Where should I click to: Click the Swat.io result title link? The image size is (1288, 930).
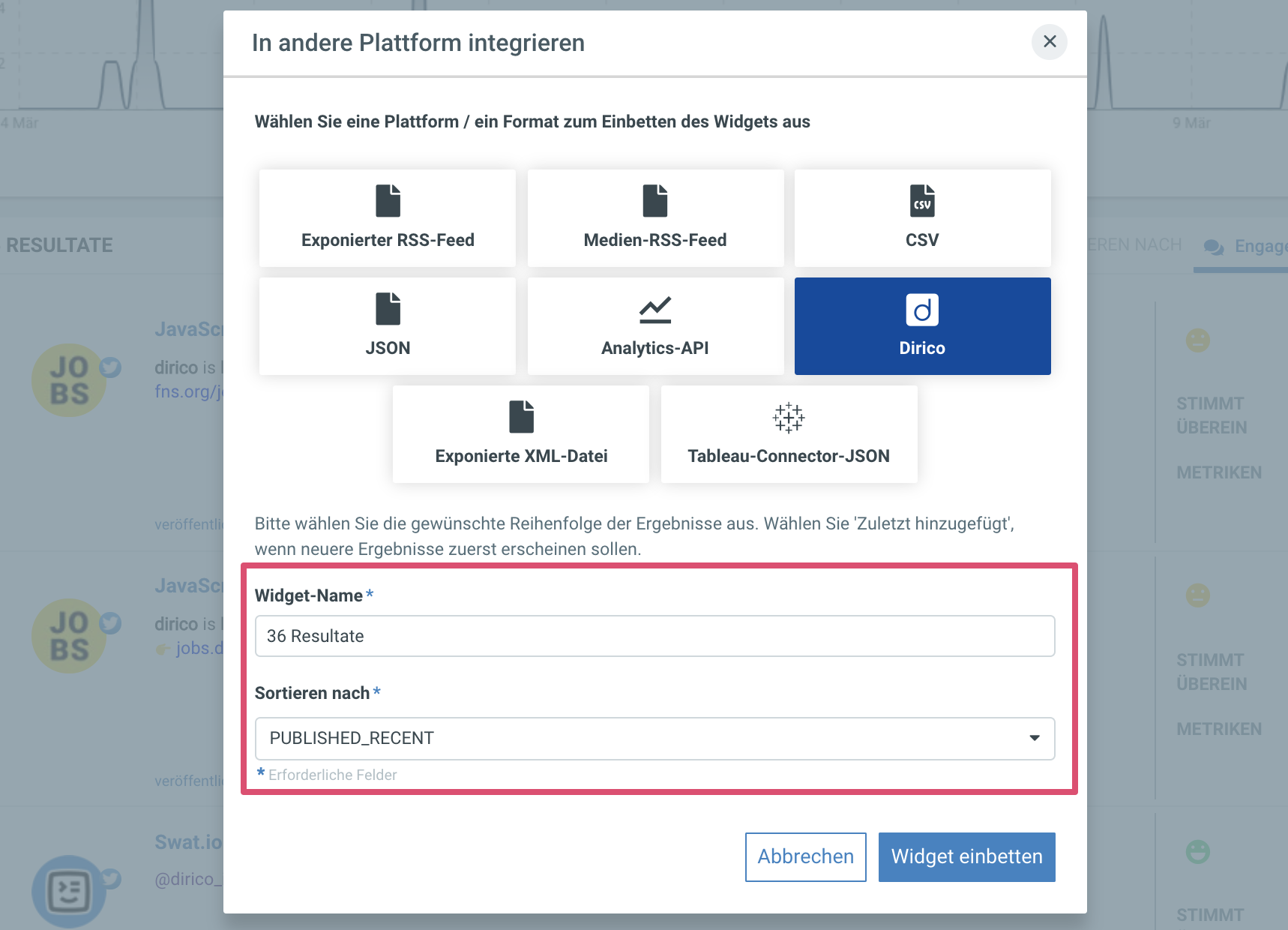pos(188,842)
